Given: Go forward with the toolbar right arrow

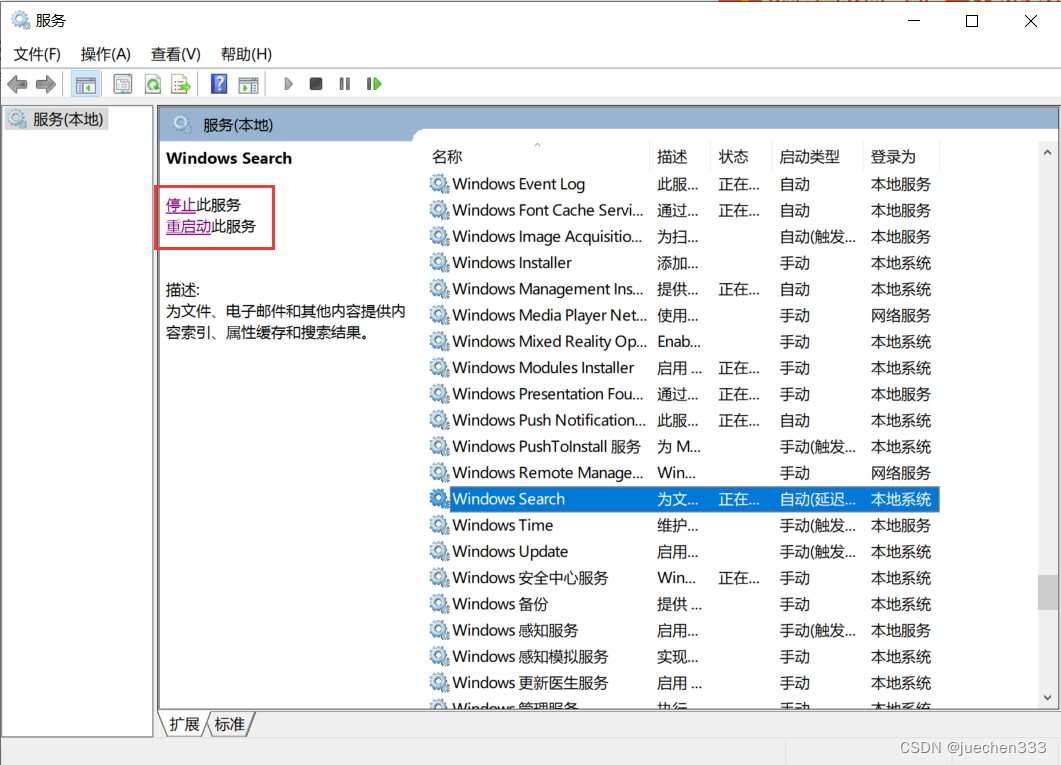Looking at the screenshot, I should 45,85.
